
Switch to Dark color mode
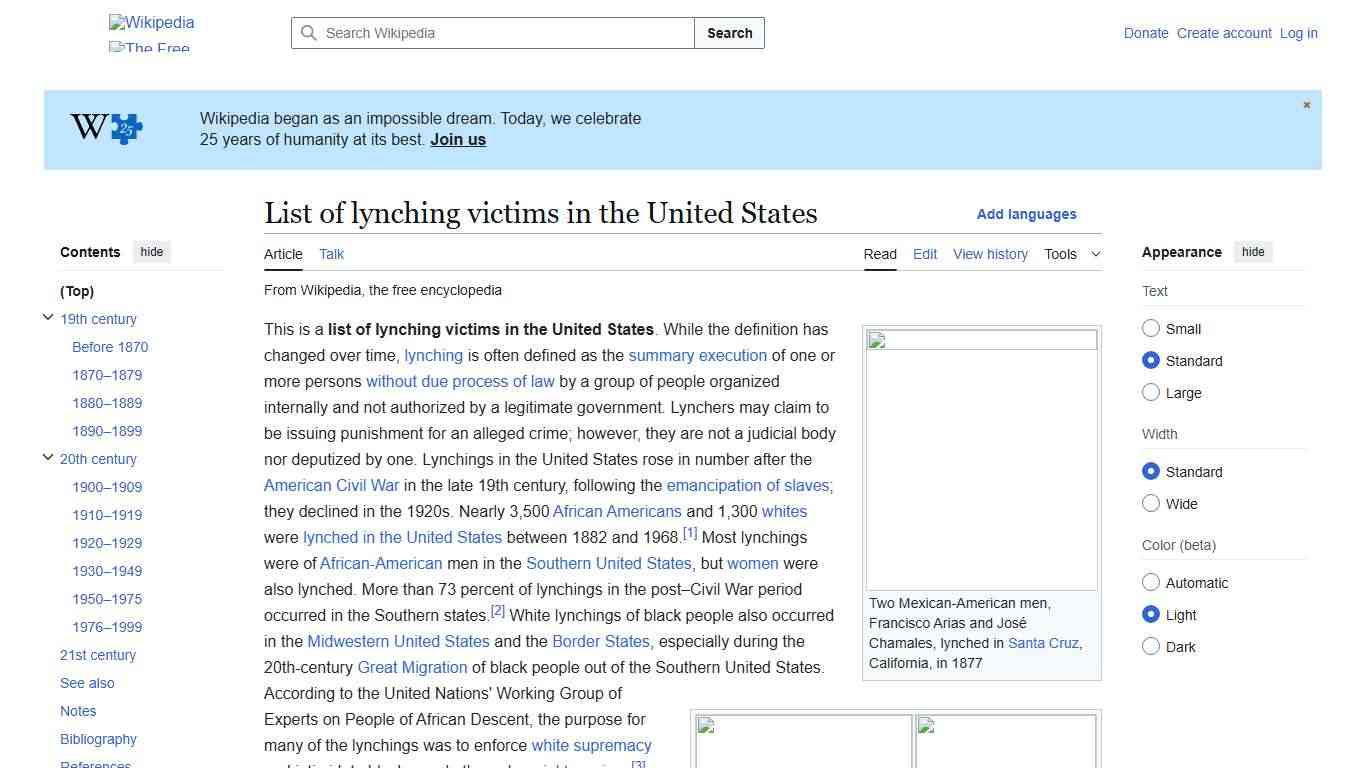point(1151,646)
